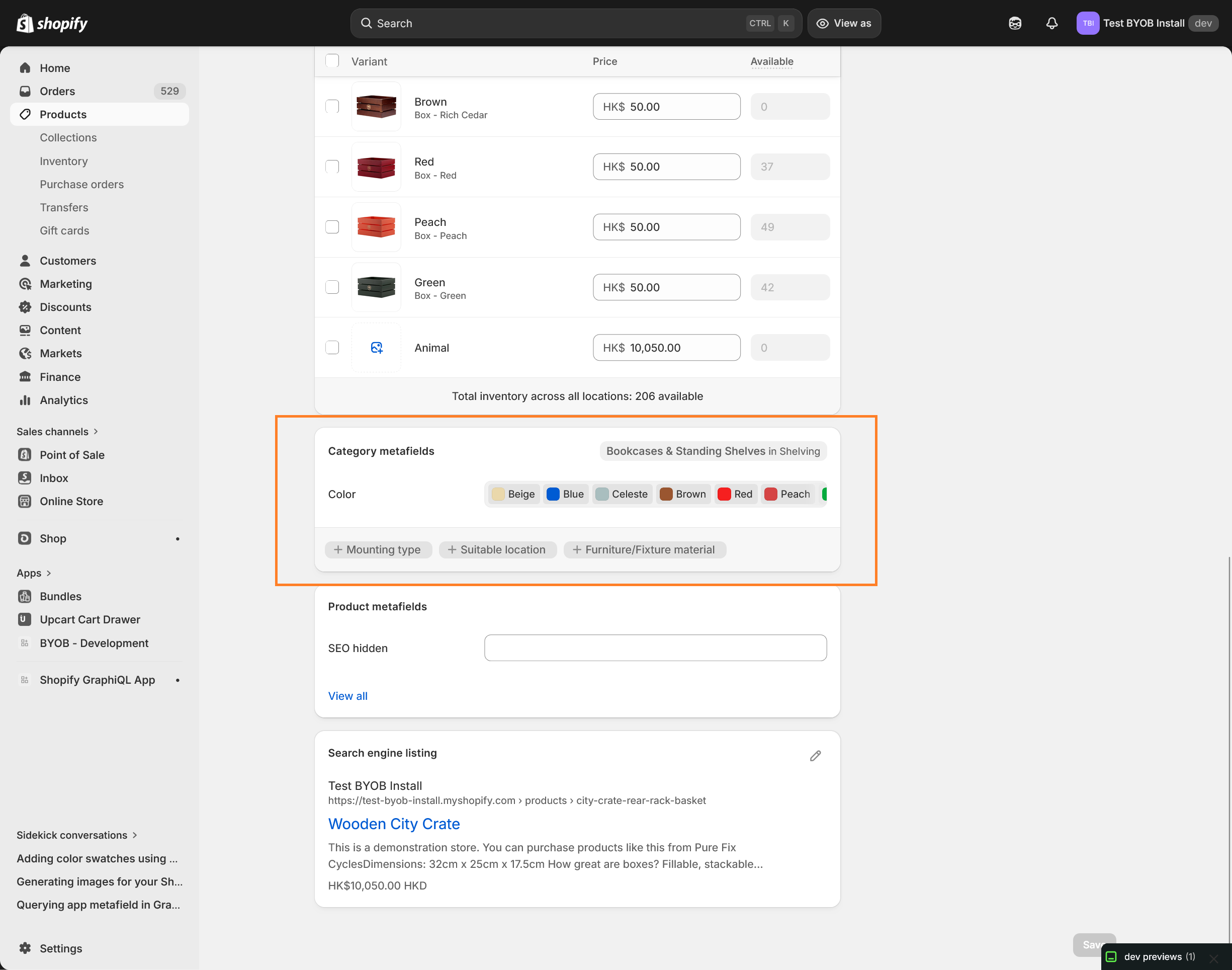Click the Analytics bar chart icon
Image resolution: width=1232 pixels, height=970 pixels.
(x=25, y=400)
